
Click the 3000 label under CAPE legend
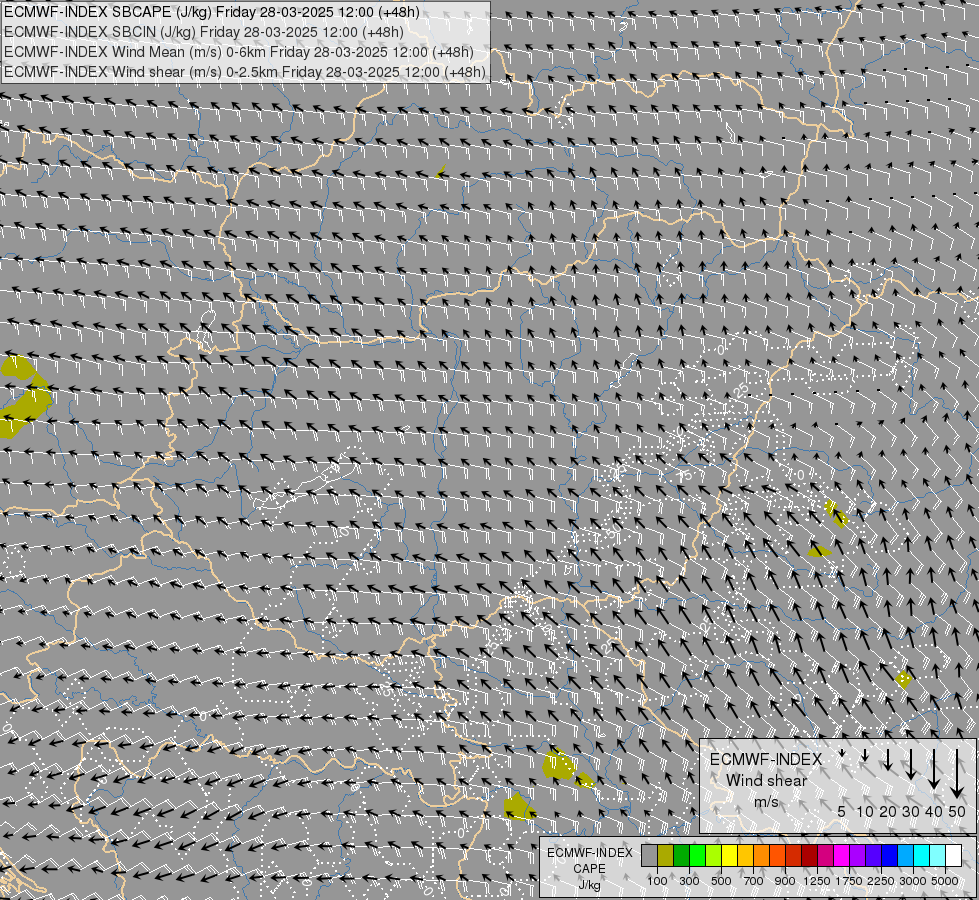coord(913,881)
